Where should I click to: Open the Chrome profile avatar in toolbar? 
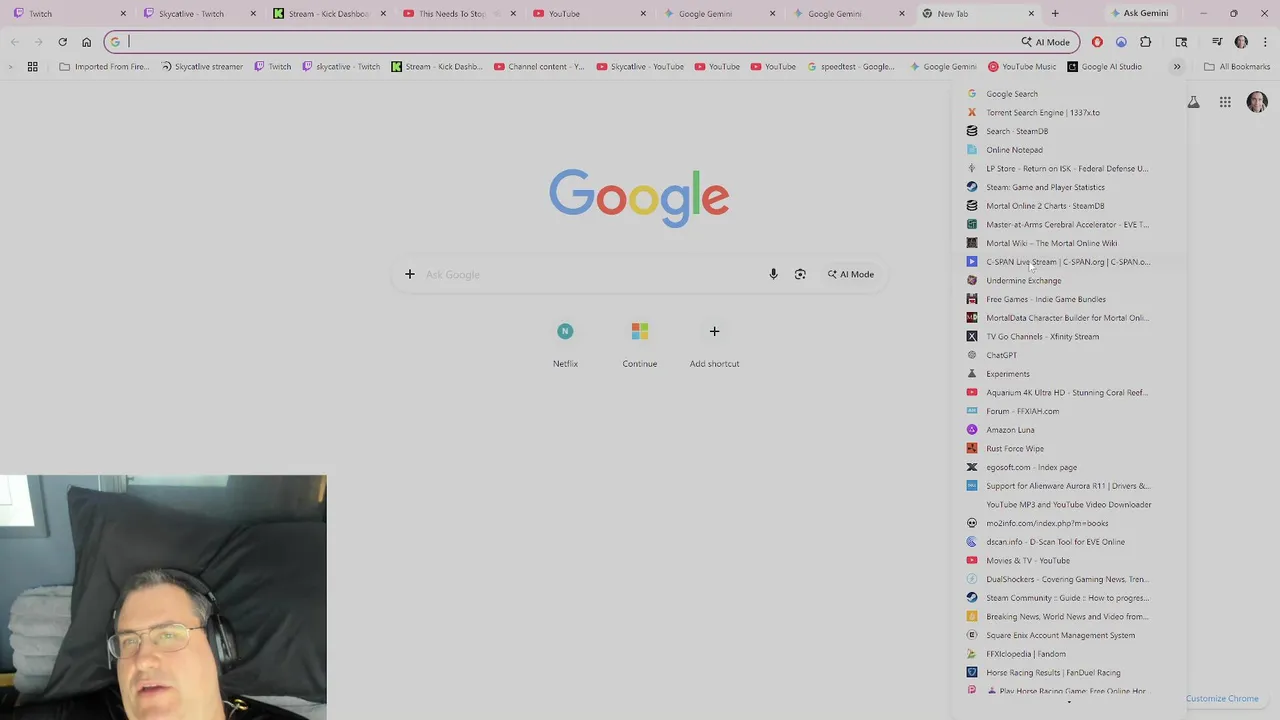1241,42
